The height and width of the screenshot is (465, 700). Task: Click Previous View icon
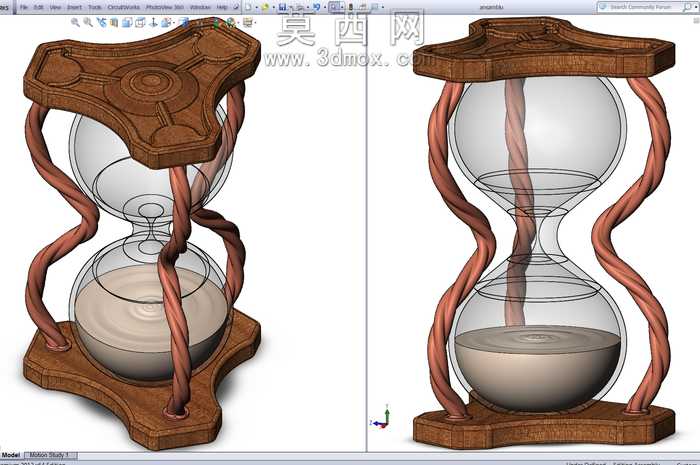point(101,22)
